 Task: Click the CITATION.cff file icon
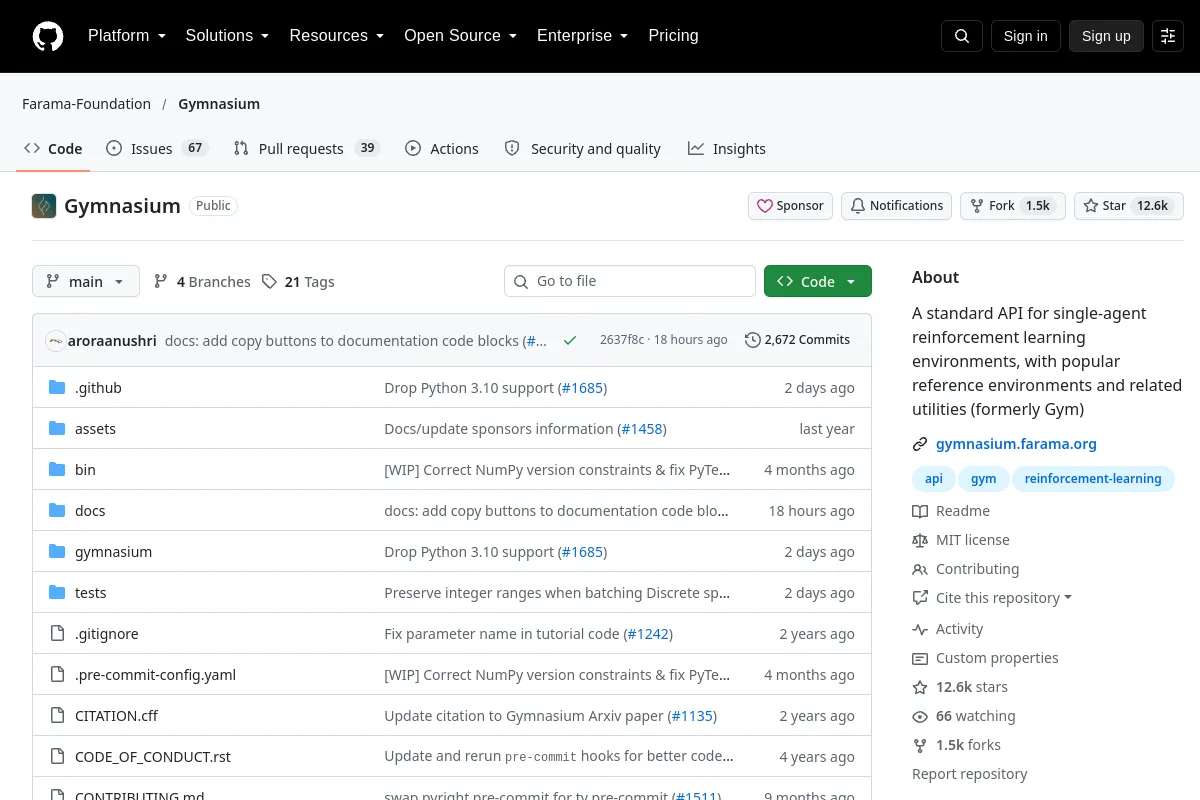click(57, 715)
